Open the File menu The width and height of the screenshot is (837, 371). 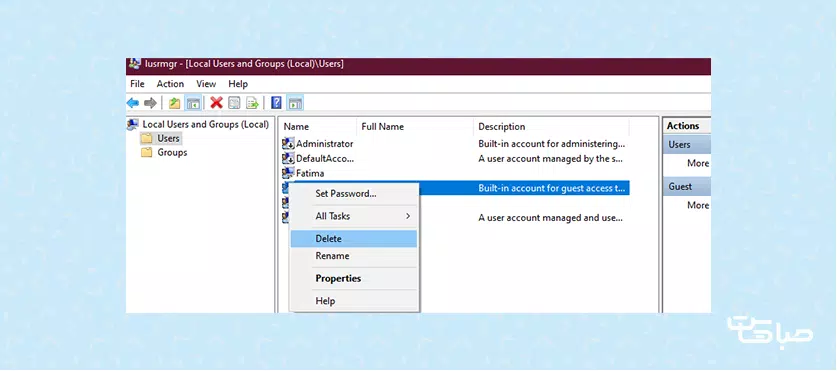coord(137,84)
